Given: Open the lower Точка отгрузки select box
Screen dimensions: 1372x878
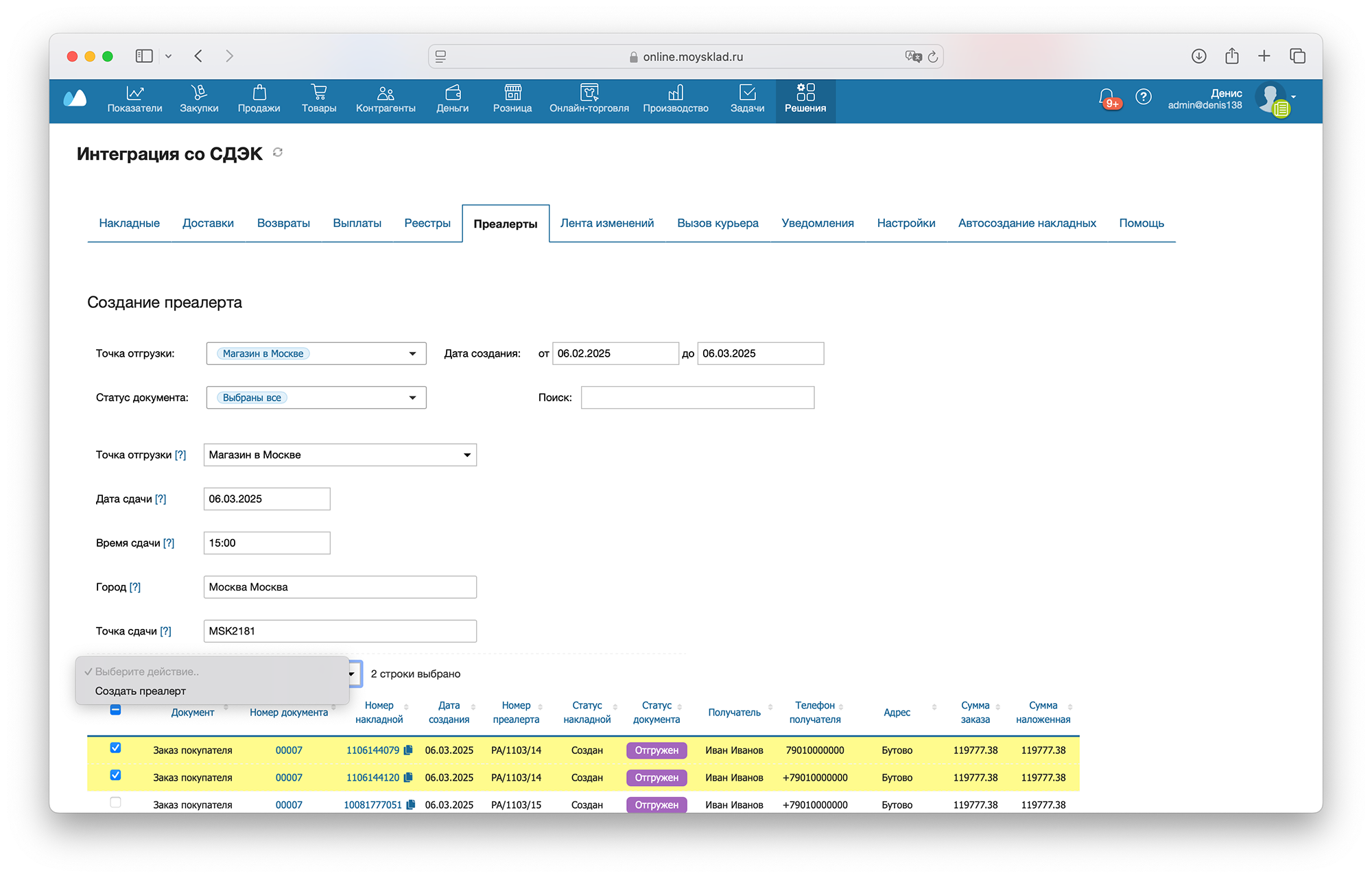Looking at the screenshot, I should (x=340, y=455).
